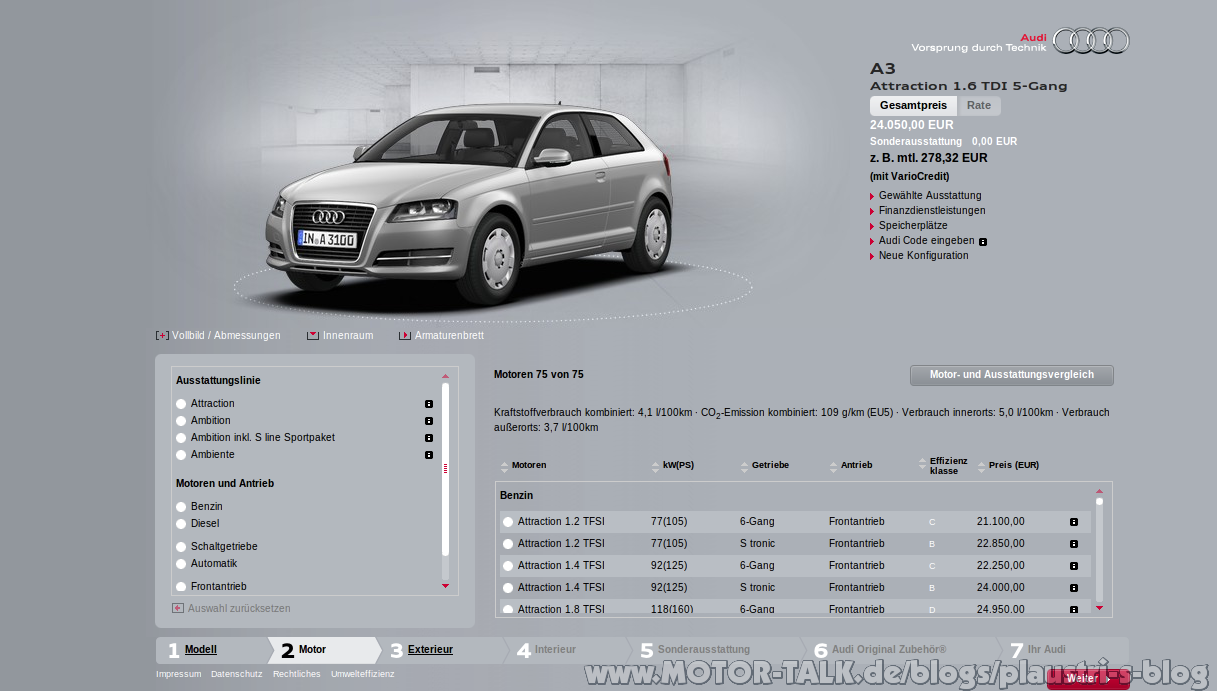Sort by Preis (EUR) column arrows
Viewport: 1217px width, 691px height.
(x=982, y=466)
